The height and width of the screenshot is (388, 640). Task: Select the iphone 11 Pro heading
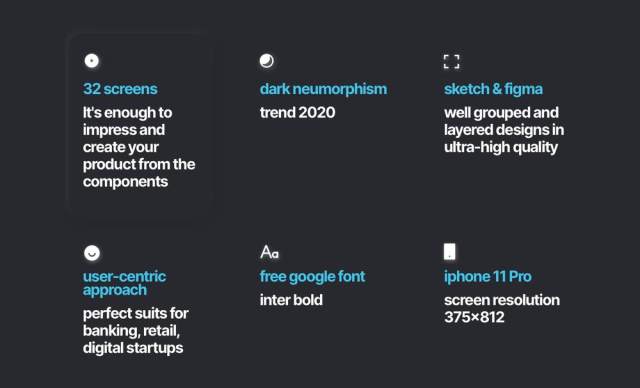tap(488, 277)
